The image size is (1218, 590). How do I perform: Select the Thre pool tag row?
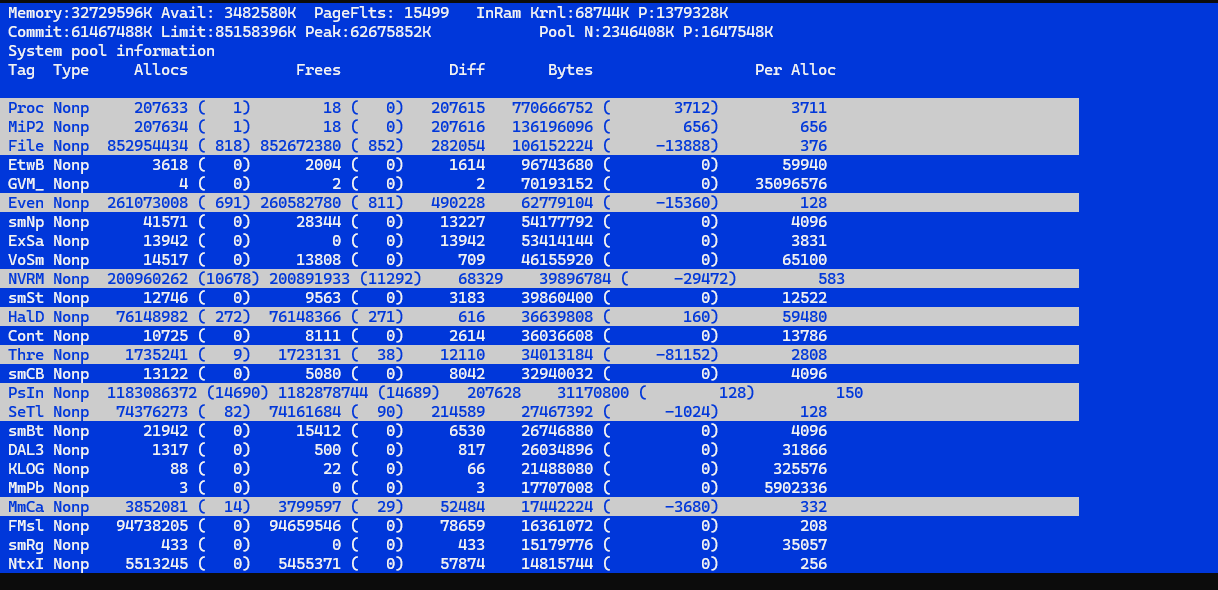tap(25, 354)
